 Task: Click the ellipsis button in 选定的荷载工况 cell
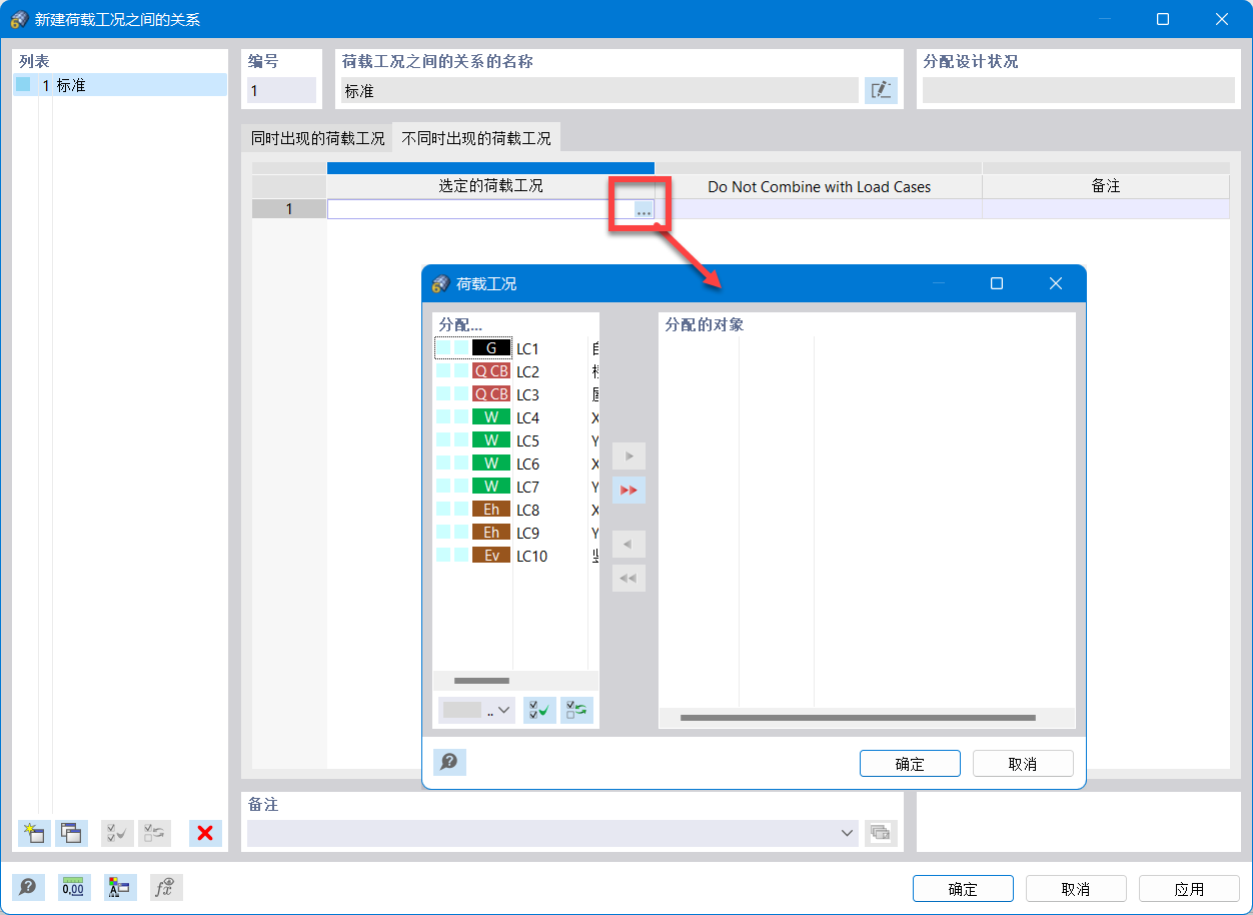tap(644, 210)
